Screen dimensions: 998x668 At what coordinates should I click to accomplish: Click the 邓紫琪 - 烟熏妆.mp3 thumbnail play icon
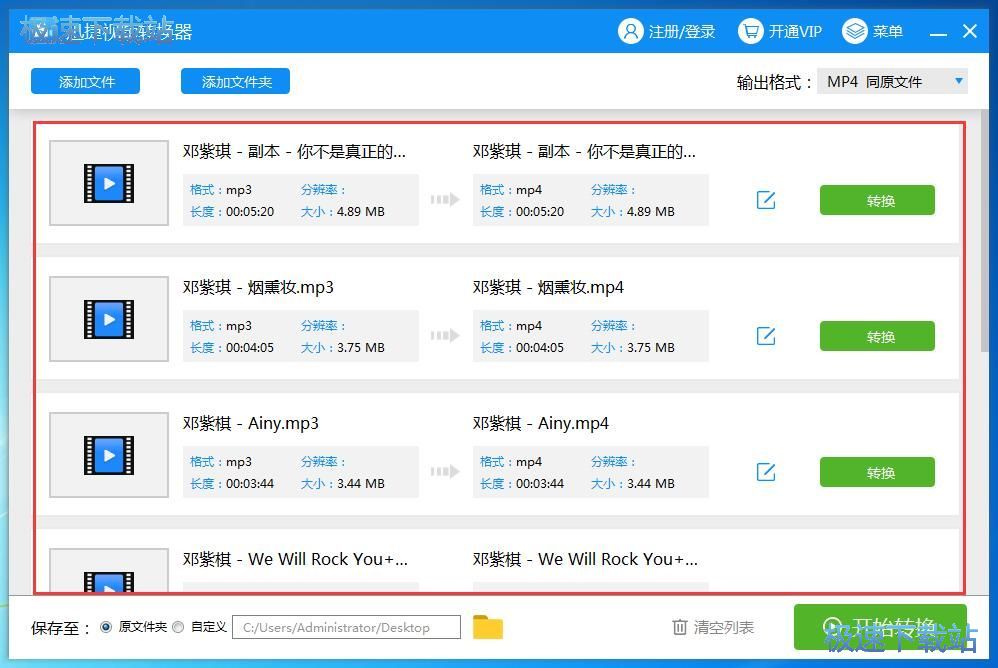(108, 319)
